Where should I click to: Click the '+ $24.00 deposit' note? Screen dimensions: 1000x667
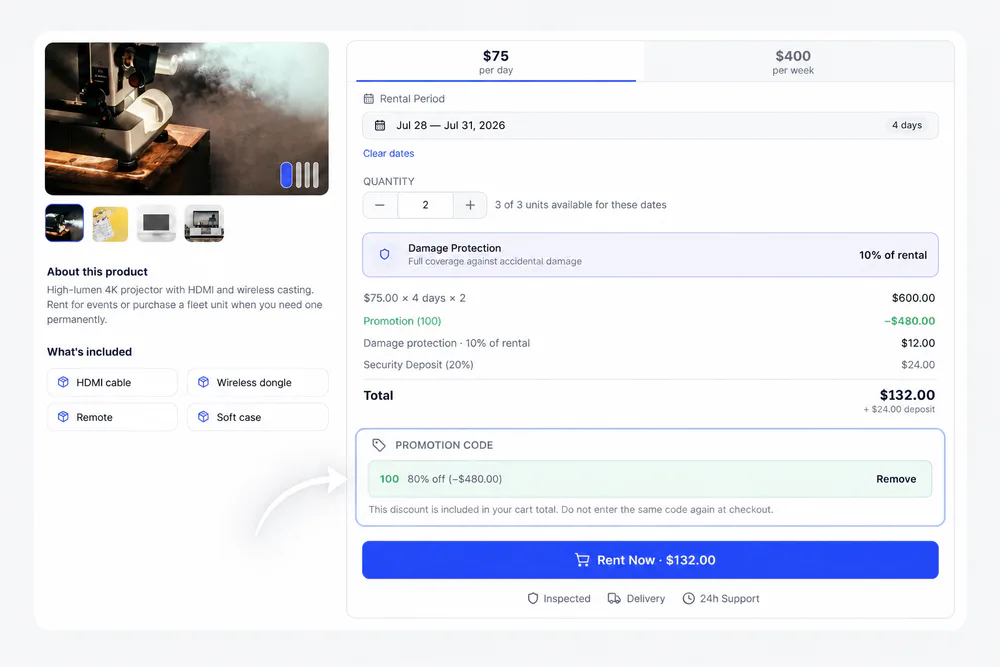click(899, 409)
